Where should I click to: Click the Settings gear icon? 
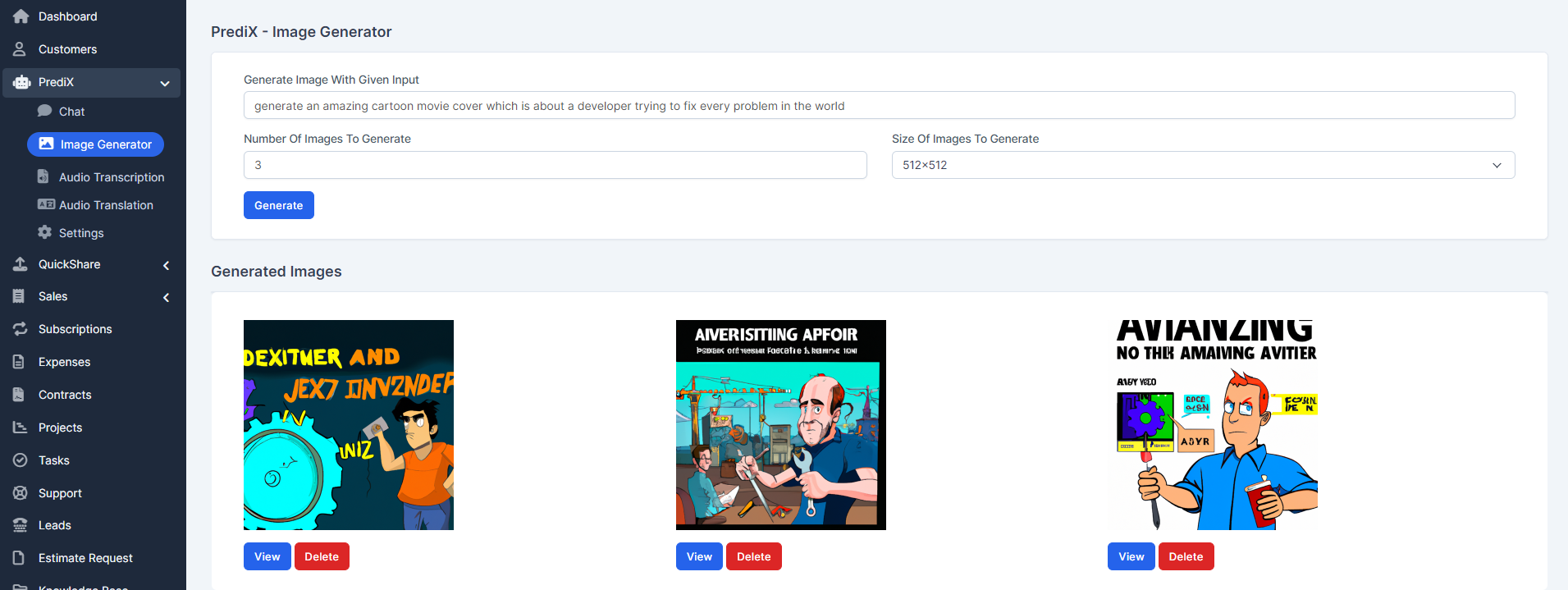(x=44, y=232)
